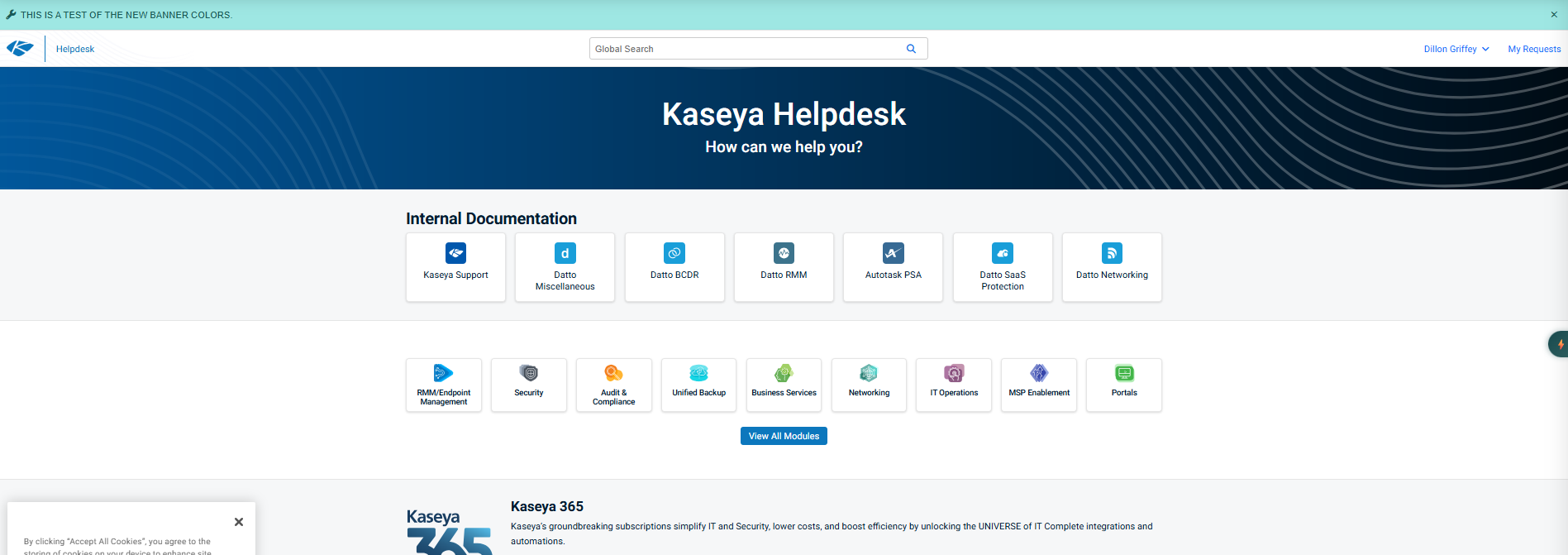This screenshot has width=1568, height=555.
Task: Go to the Helpdesk home link
Action: [x=75, y=49]
